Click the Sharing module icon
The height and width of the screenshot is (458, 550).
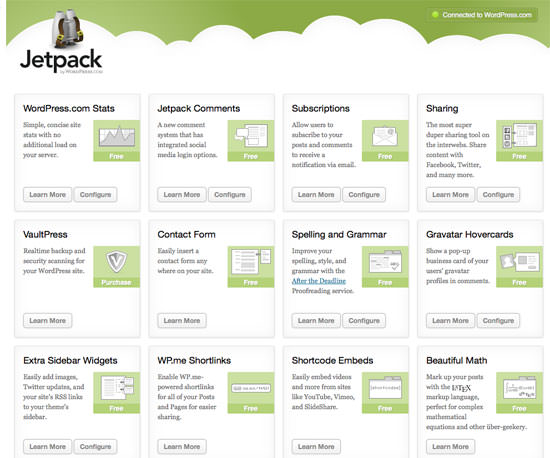point(519,136)
